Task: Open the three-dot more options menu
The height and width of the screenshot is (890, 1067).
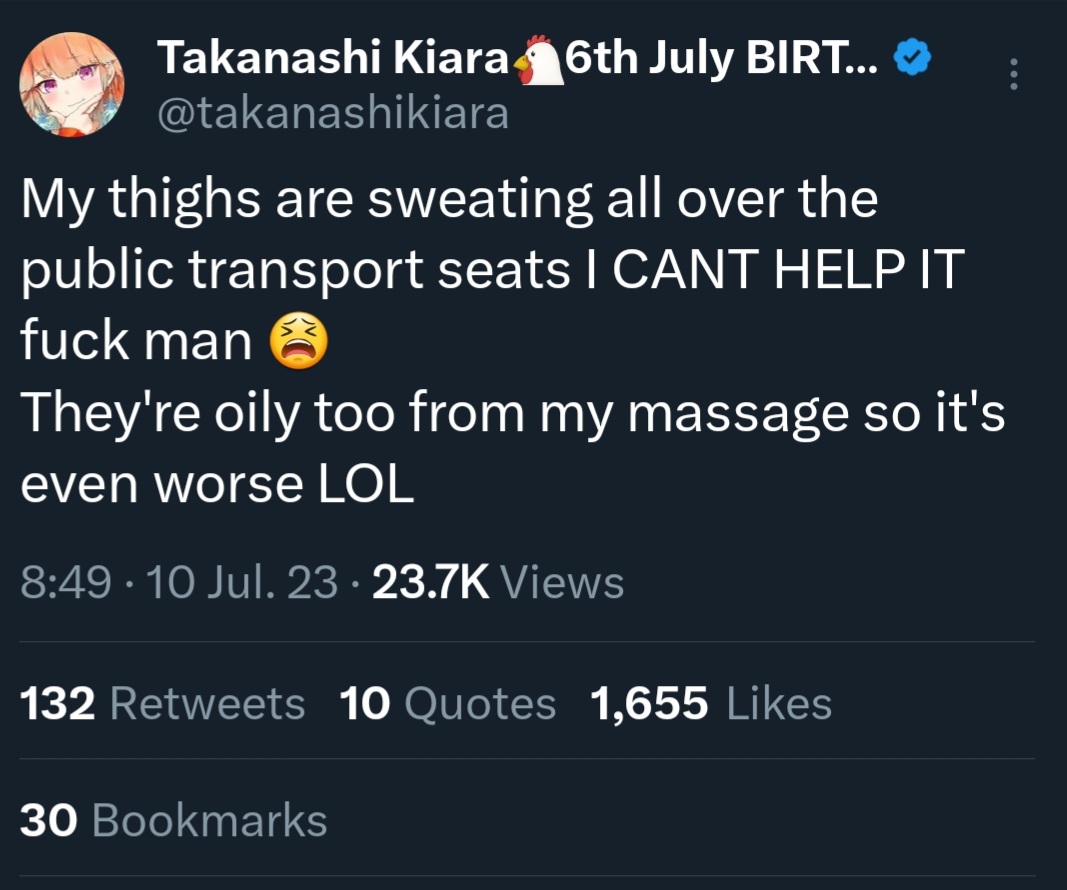Action: [x=1013, y=73]
